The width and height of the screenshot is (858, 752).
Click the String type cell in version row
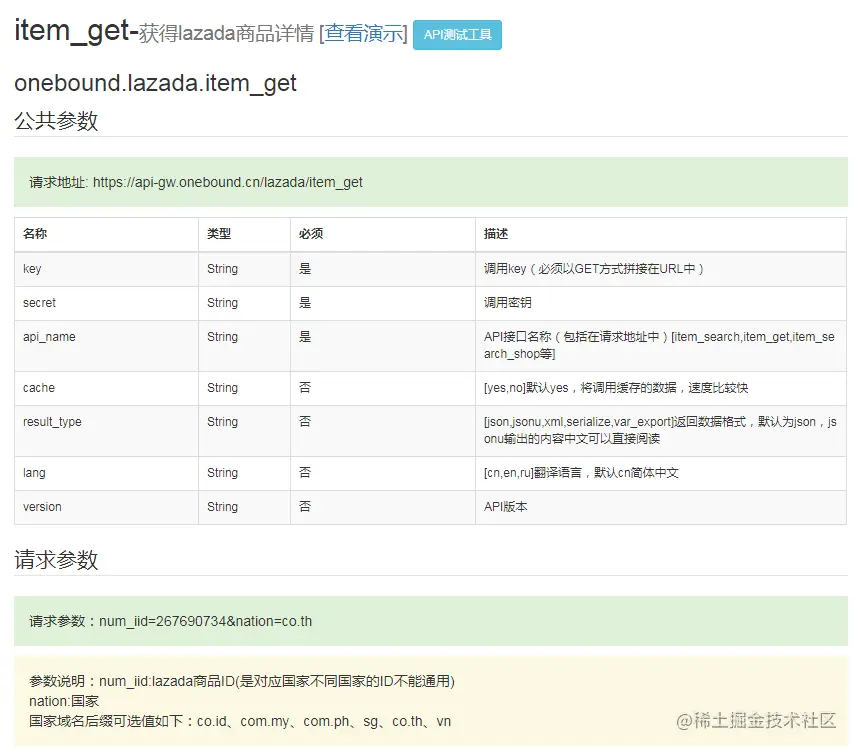coord(244,507)
